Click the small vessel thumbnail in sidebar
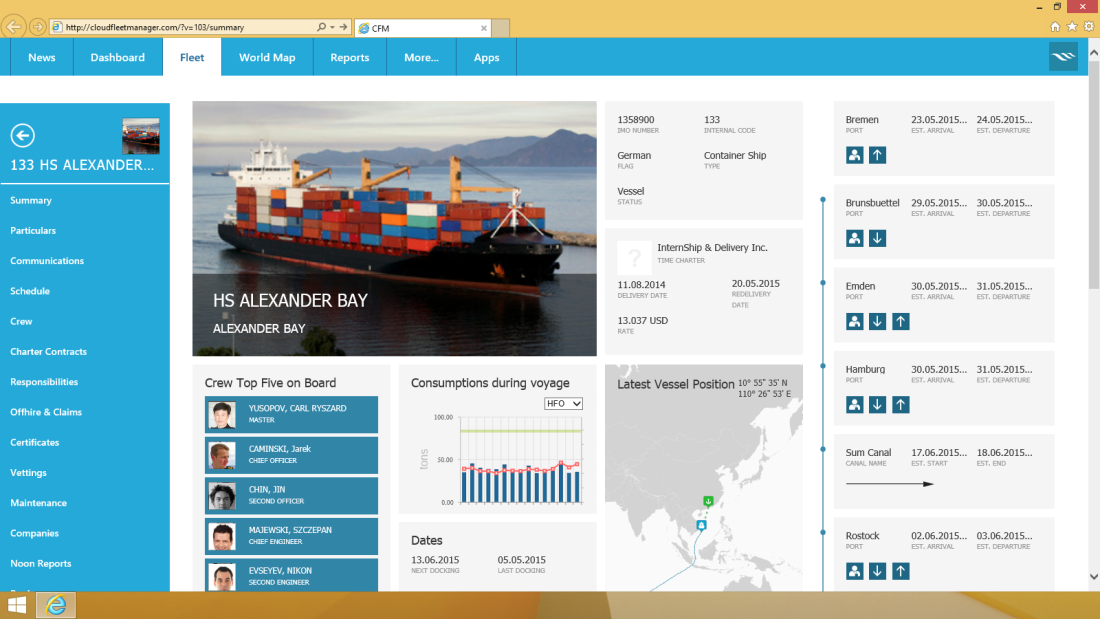Viewport: 1100px width, 619px height. point(140,136)
